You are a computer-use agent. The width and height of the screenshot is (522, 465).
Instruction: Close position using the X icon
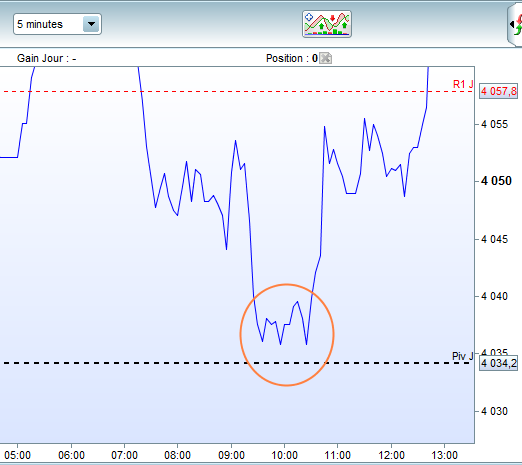pos(325,58)
